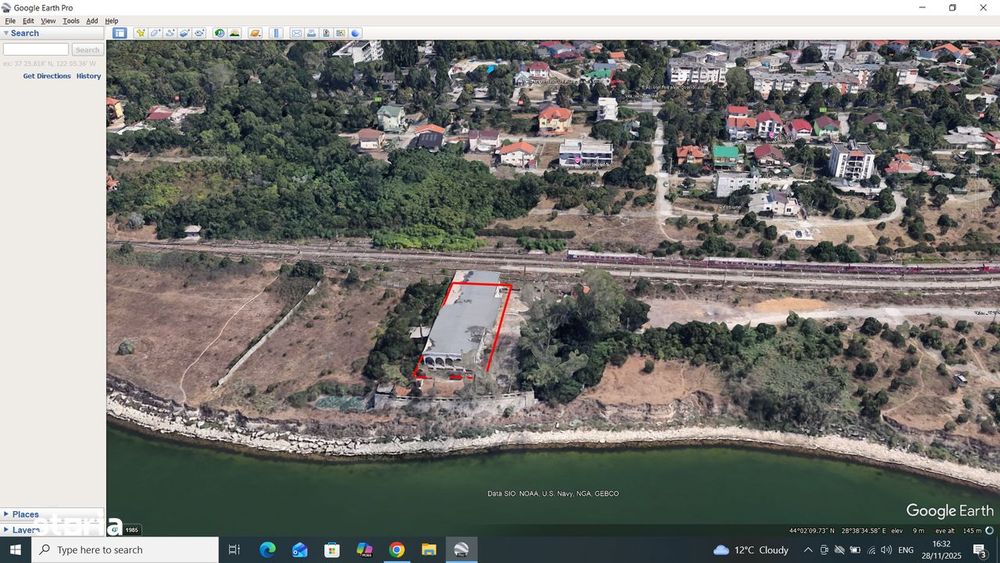
Task: Click the coordinates 44°02'09.73" N status text
Action: [812, 530]
